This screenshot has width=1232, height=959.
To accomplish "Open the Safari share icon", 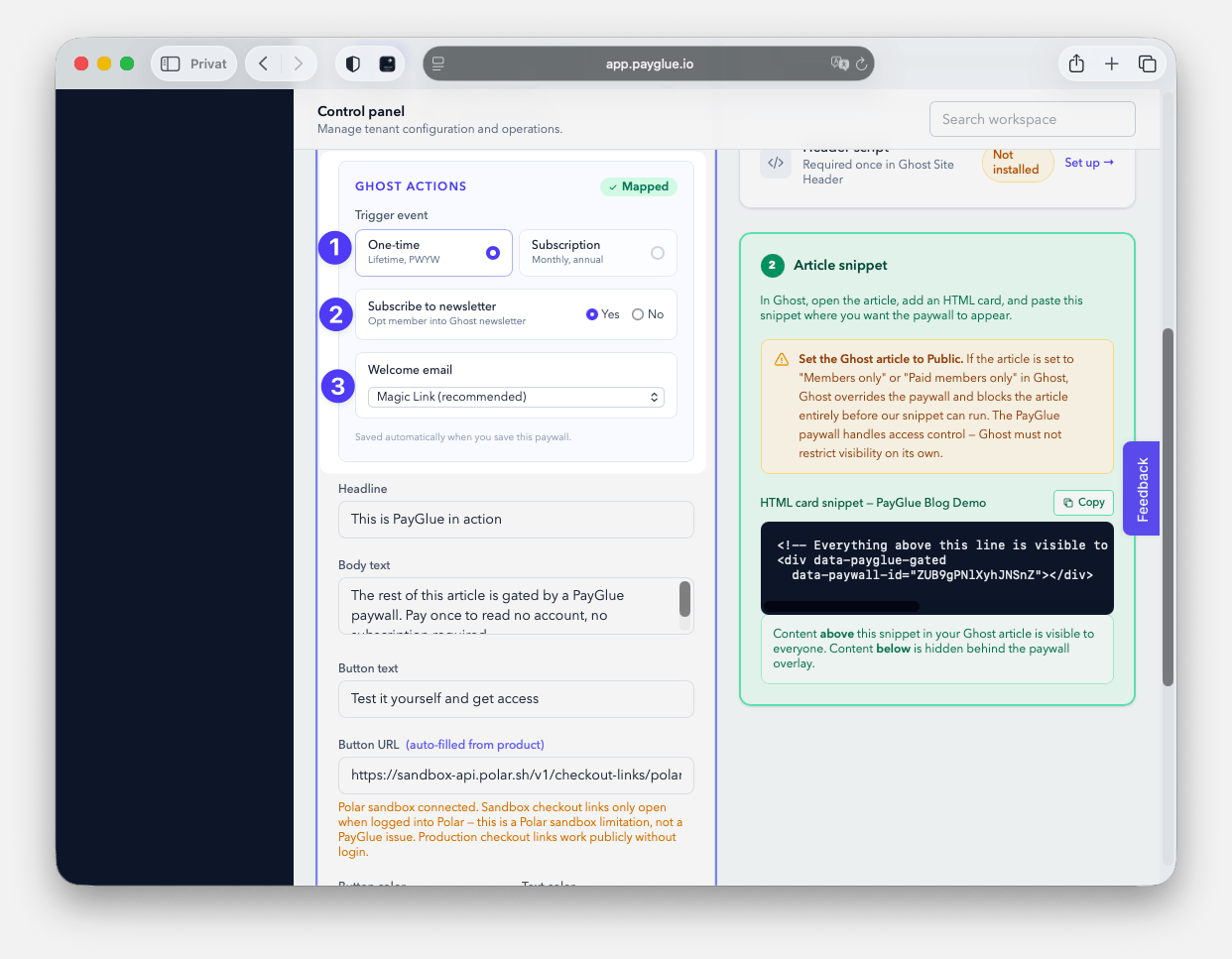I will (x=1076, y=63).
